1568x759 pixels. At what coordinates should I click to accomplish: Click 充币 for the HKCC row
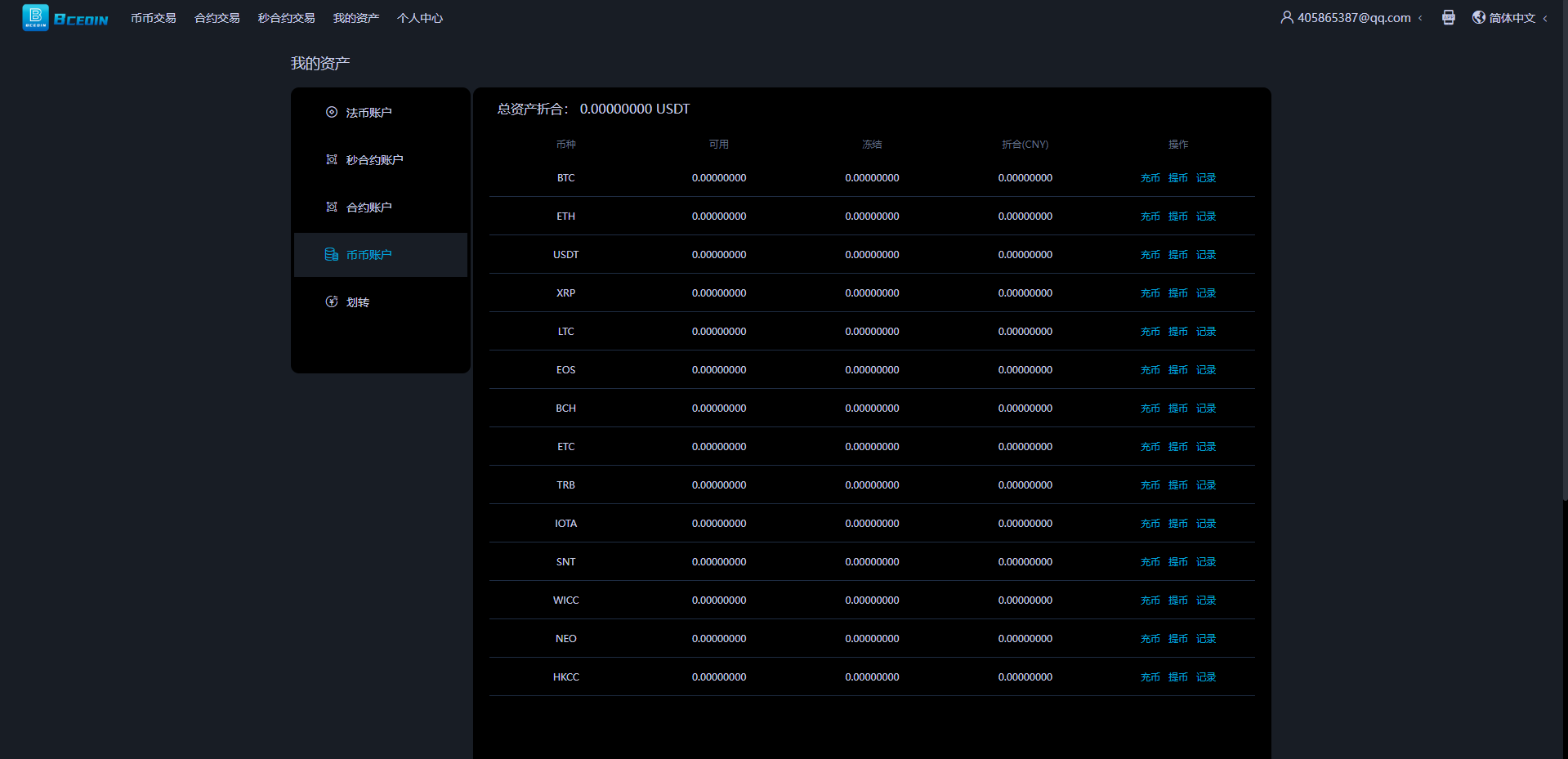[1150, 677]
